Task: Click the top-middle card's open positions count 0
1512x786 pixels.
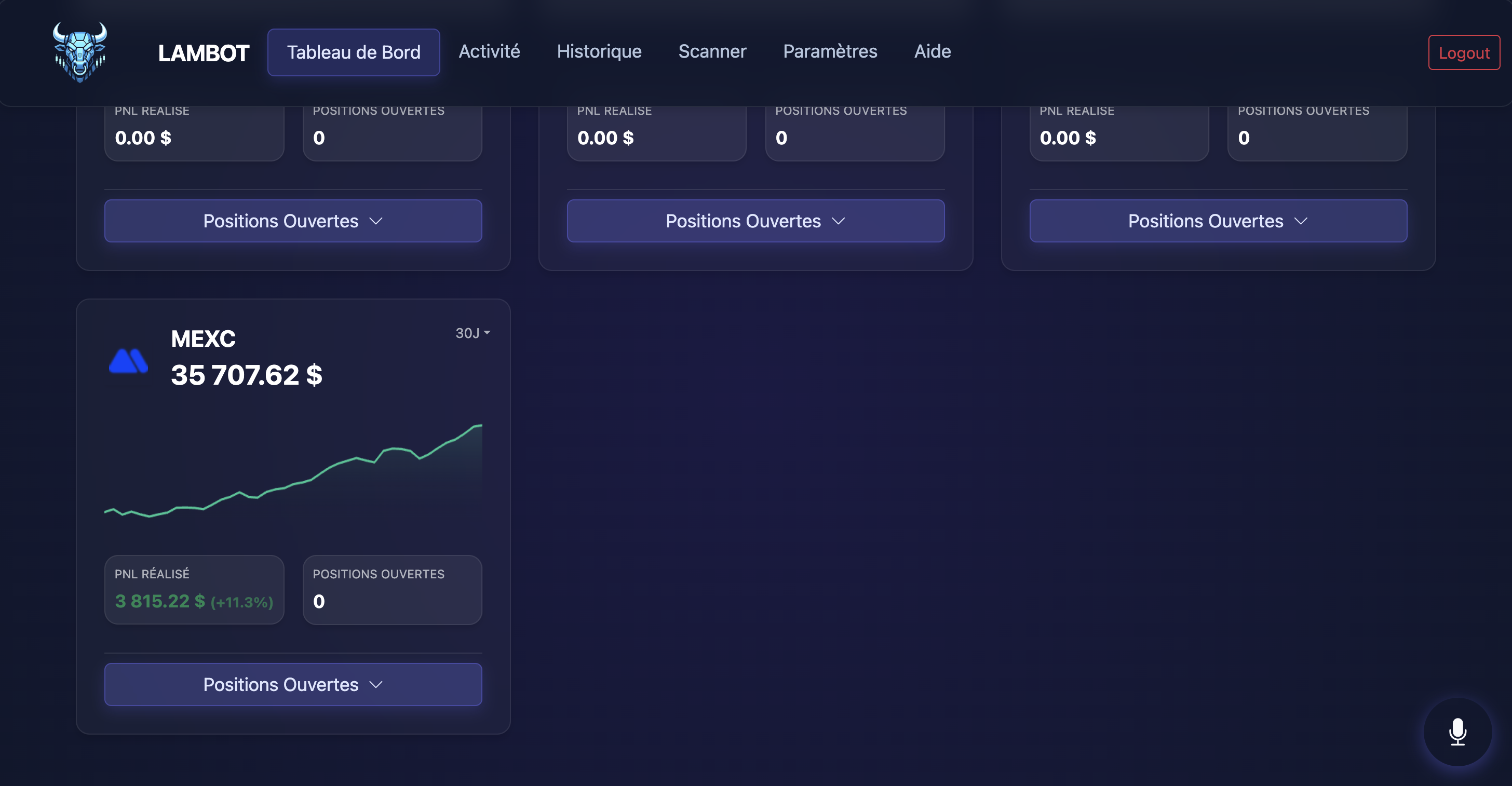Action: tap(781, 138)
